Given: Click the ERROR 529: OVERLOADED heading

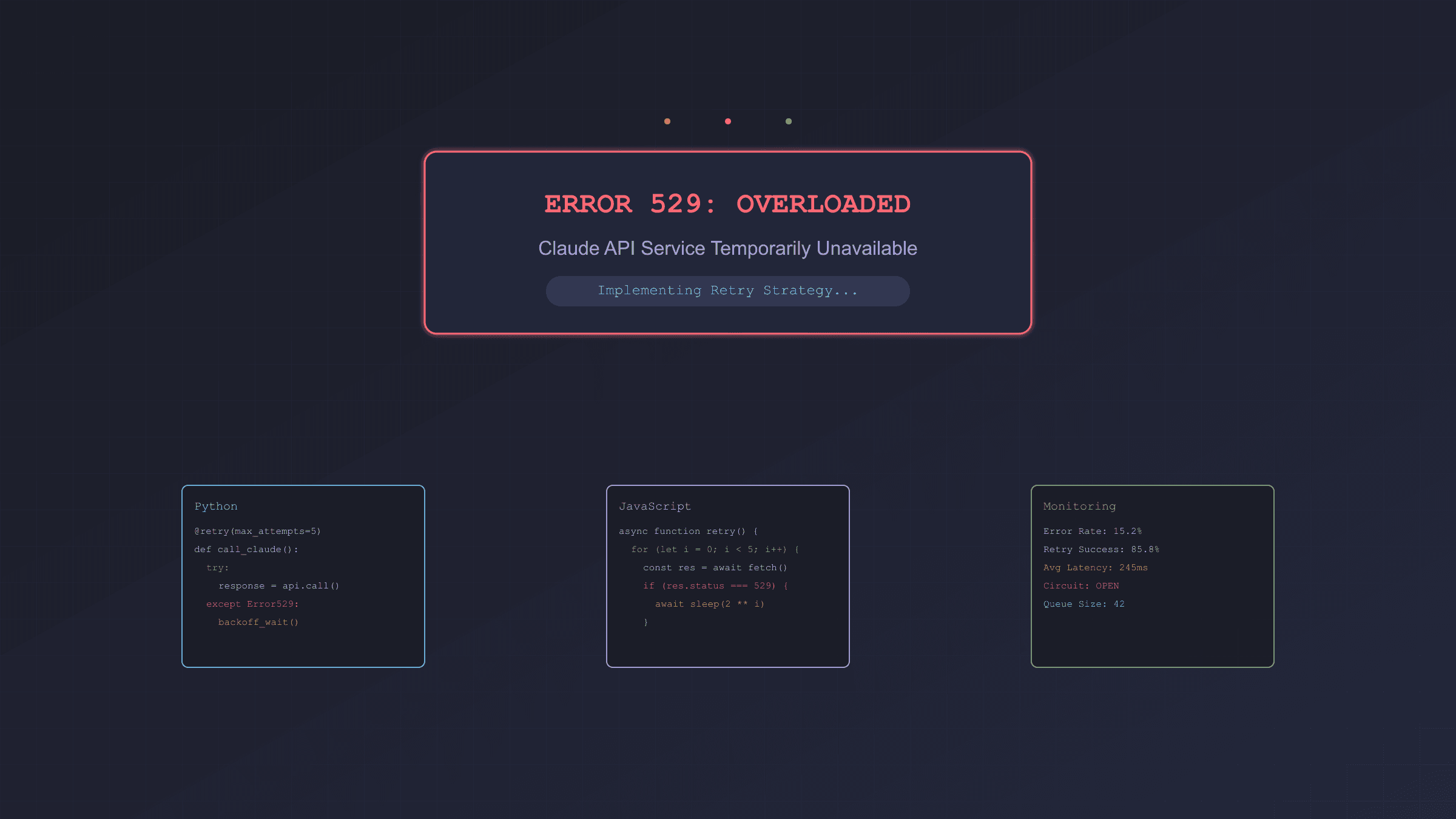Looking at the screenshot, I should 728,204.
